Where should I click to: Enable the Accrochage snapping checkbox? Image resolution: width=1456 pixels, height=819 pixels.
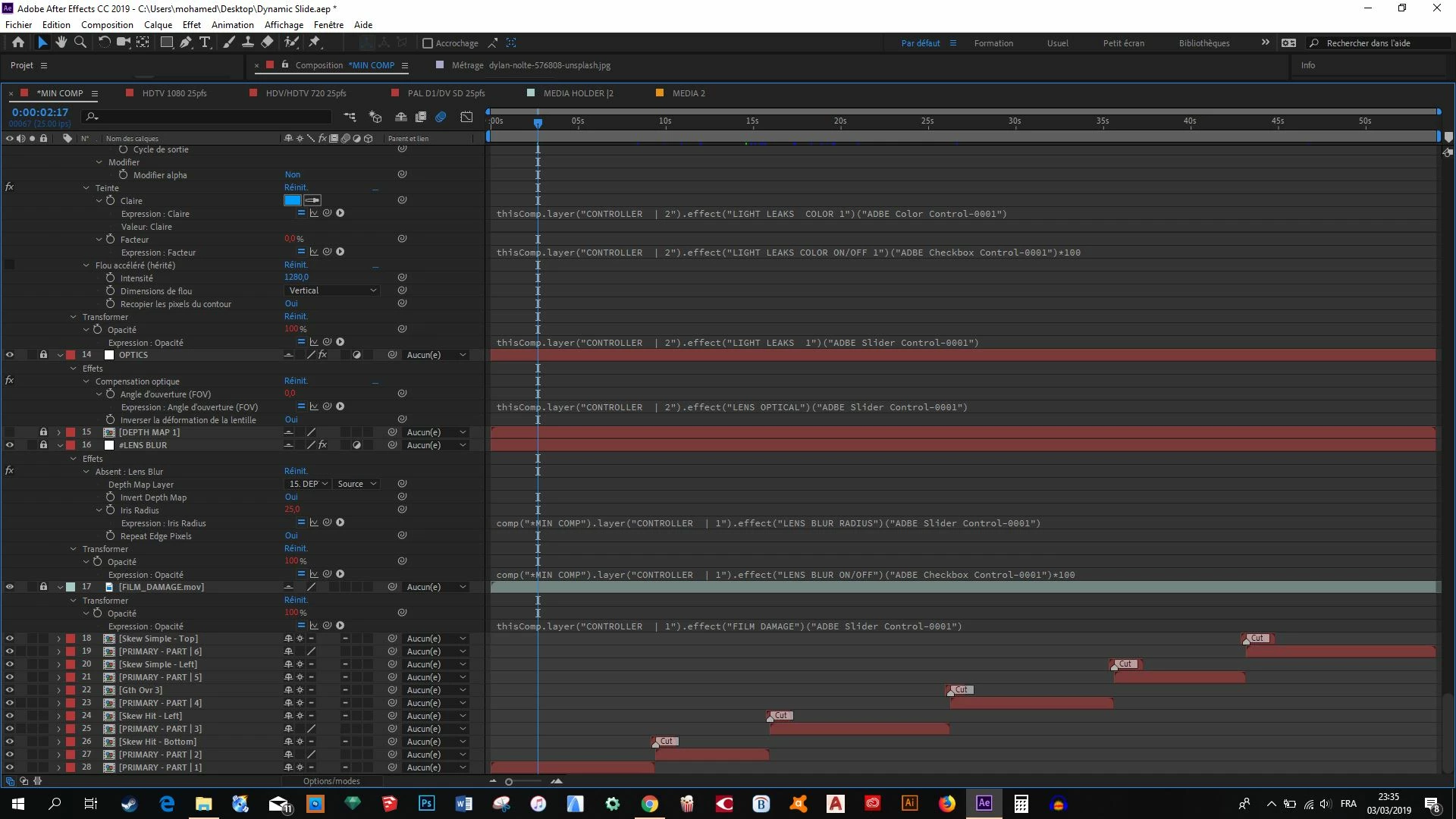click(428, 43)
